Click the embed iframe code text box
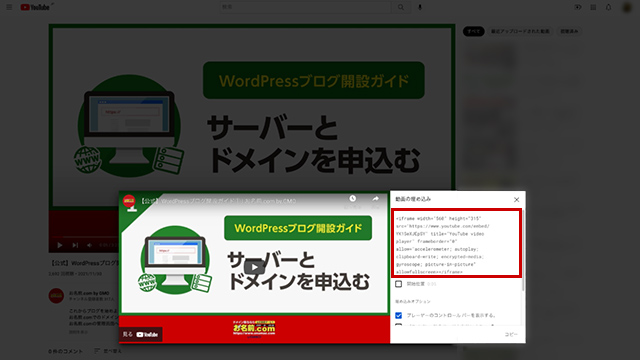Screen dimensions: 640x360 coord(456,243)
